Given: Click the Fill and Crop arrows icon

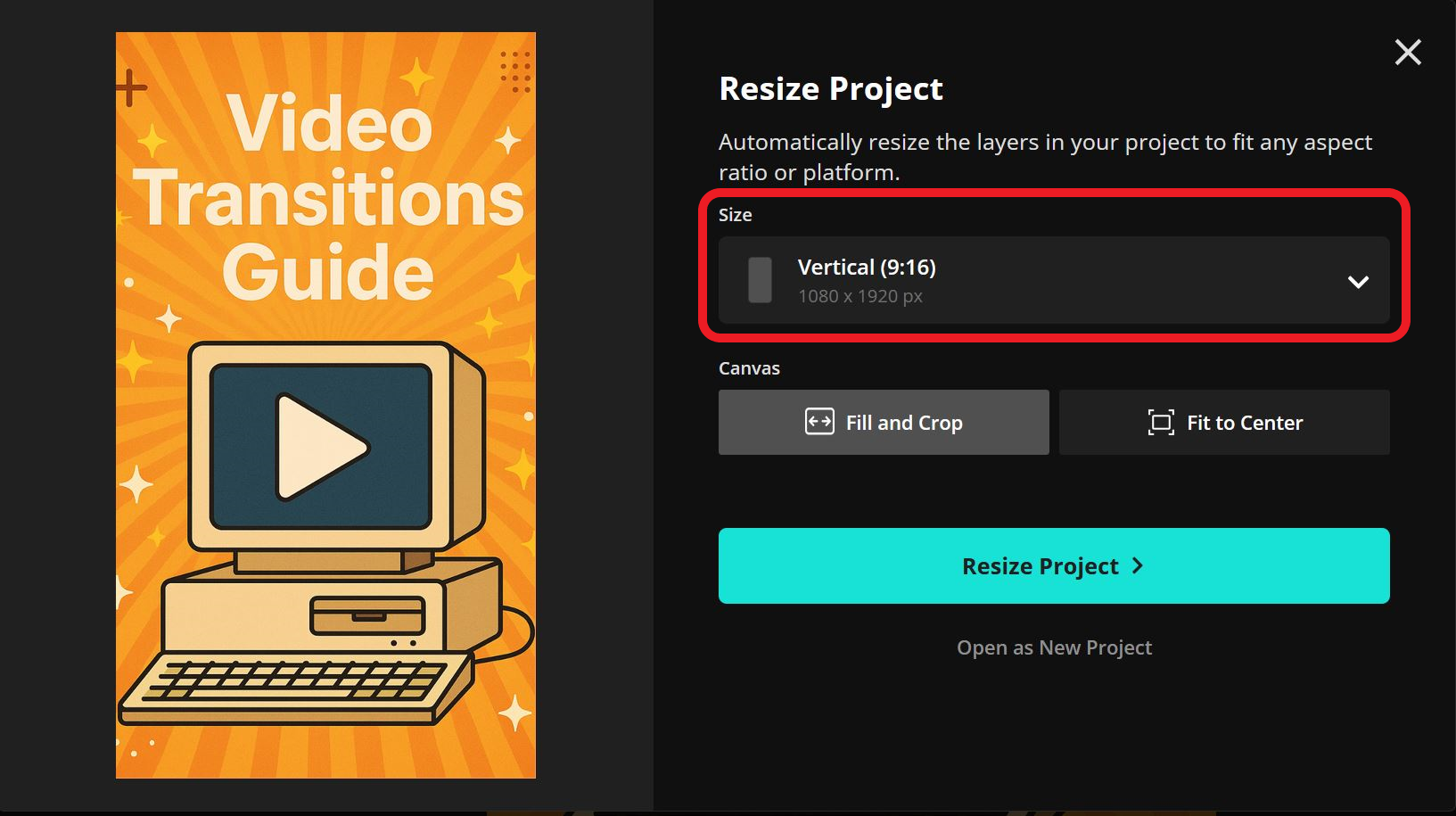Looking at the screenshot, I should pyautogui.click(x=820, y=422).
